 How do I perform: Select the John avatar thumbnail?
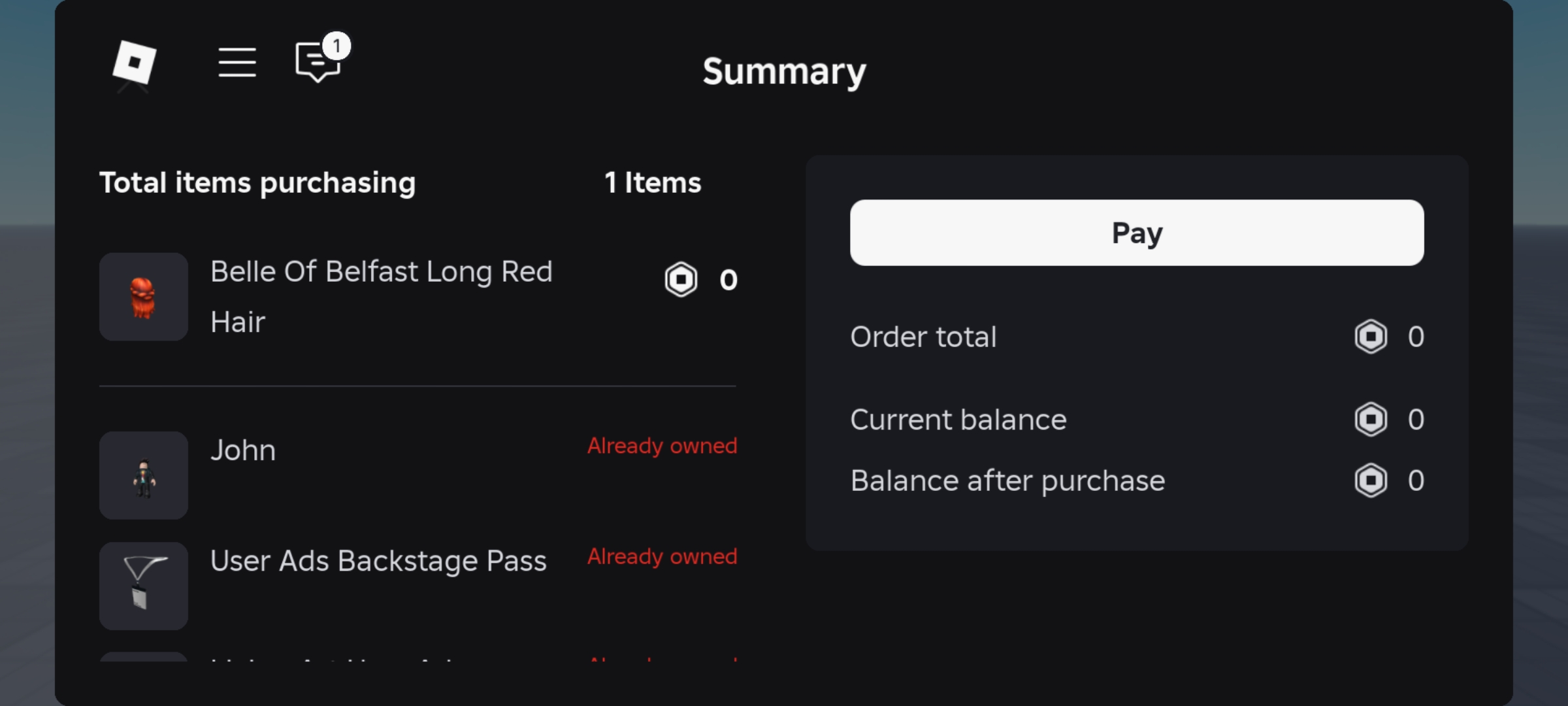pos(144,475)
